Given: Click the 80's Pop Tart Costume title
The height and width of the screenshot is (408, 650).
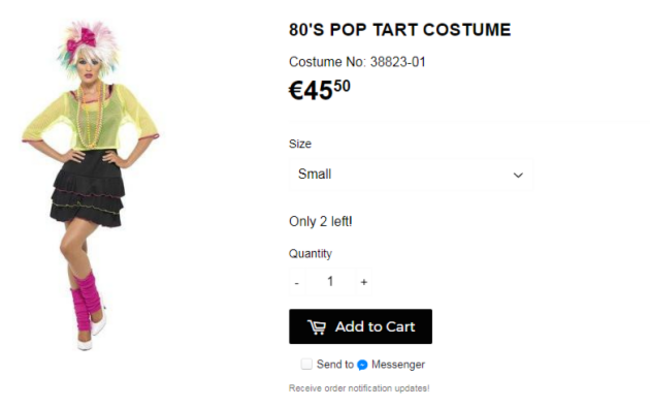Looking at the screenshot, I should 400,30.
